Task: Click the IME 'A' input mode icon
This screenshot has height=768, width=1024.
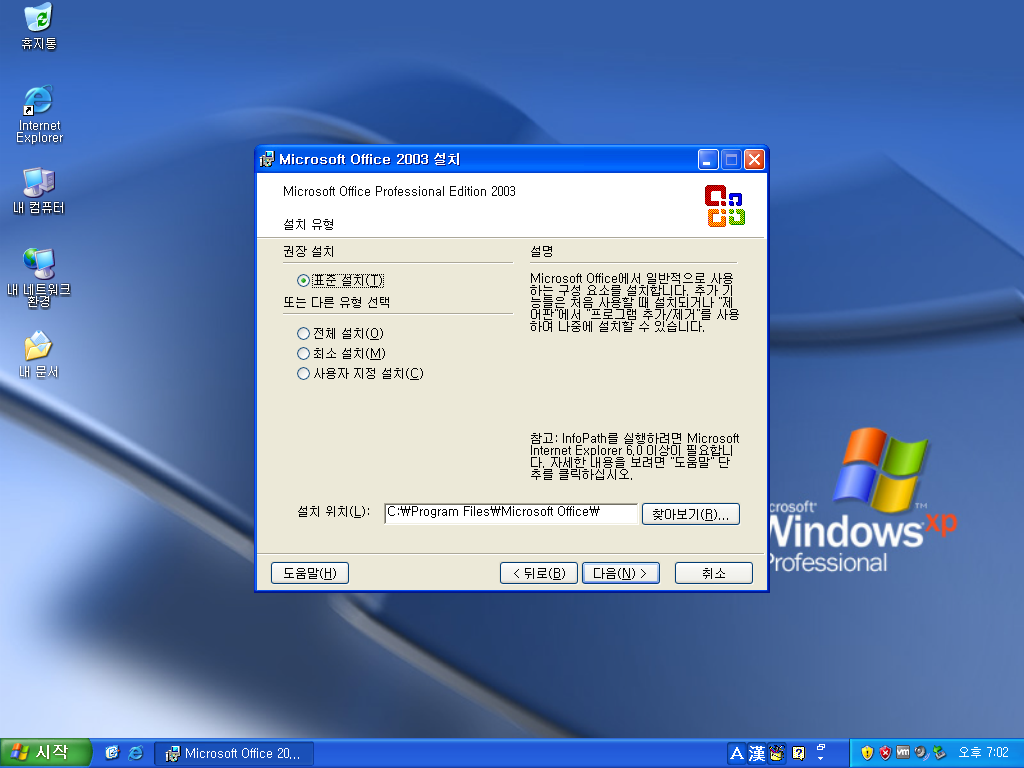Action: point(737,754)
